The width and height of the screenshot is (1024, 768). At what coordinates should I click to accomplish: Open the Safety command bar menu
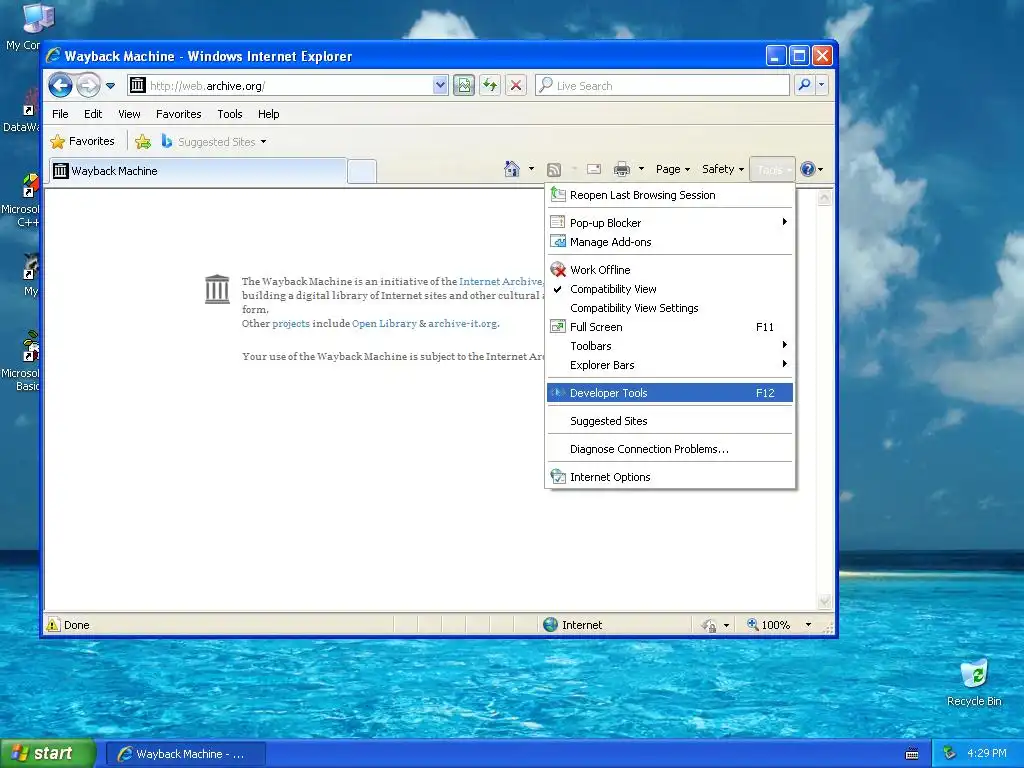(x=723, y=169)
